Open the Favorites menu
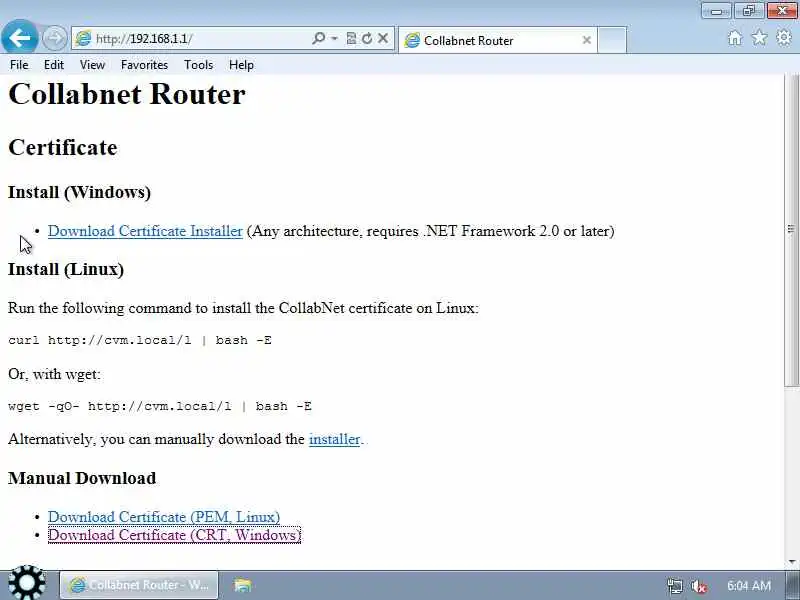This screenshot has width=800, height=600. pyautogui.click(x=144, y=65)
